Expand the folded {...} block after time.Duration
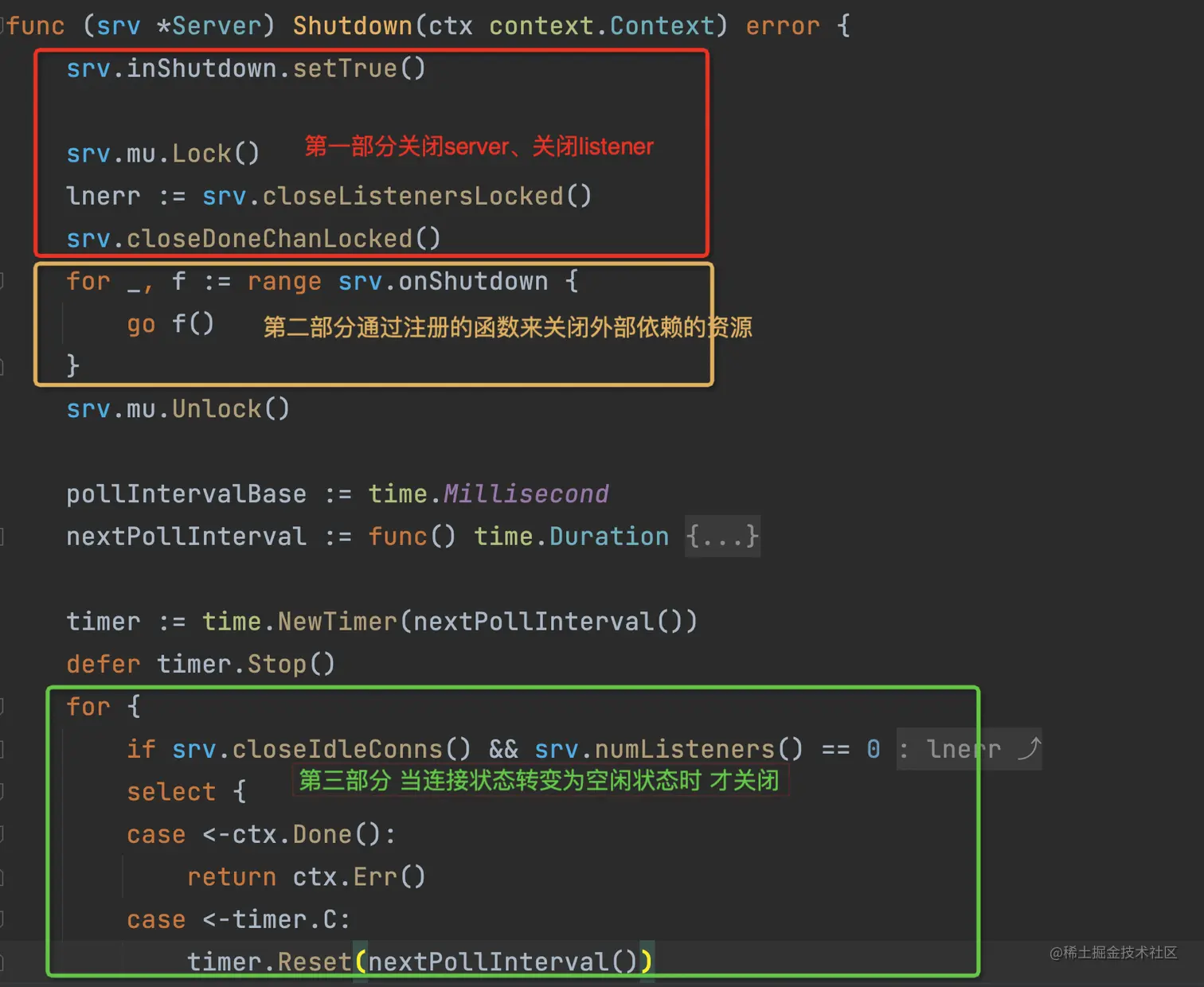The image size is (1204, 987). [722, 536]
